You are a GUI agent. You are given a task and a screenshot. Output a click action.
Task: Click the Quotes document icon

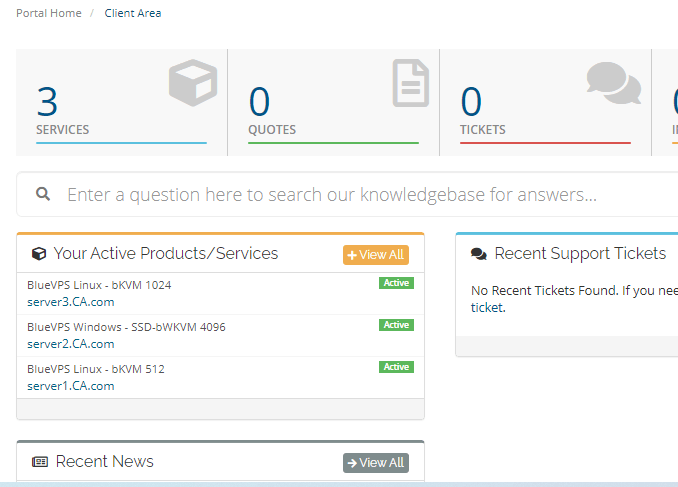click(x=411, y=83)
